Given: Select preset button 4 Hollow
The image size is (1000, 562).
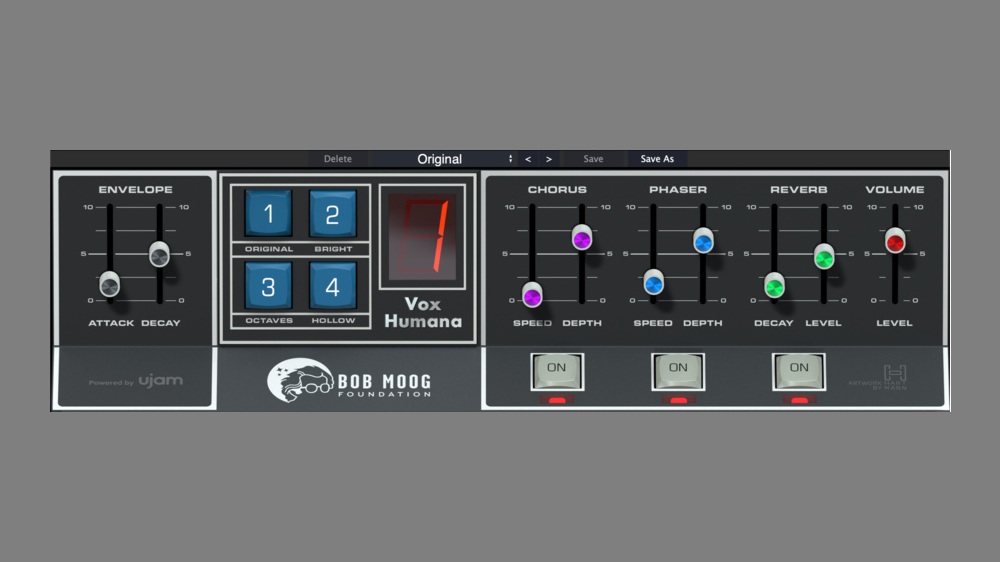Looking at the screenshot, I should click(332, 287).
